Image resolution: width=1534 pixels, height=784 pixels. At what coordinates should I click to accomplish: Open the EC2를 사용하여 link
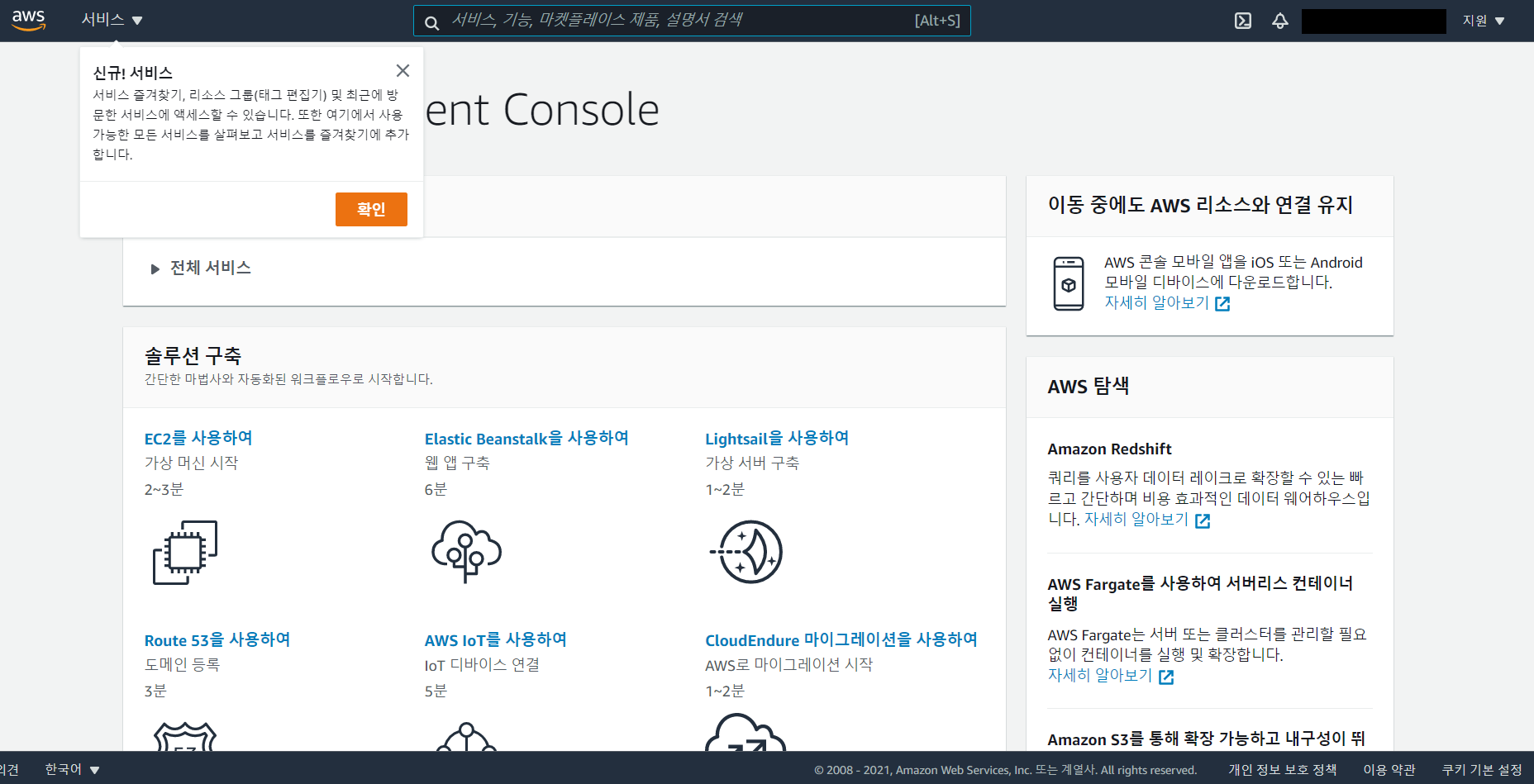[x=198, y=438]
